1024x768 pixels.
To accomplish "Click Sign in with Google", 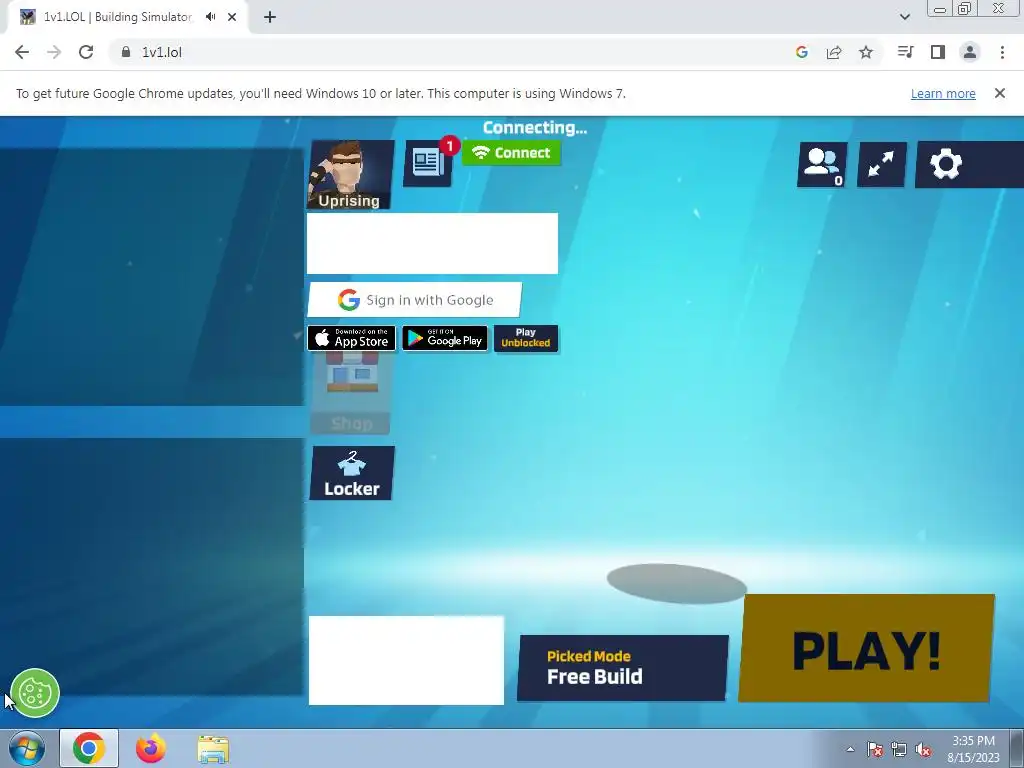I will (415, 300).
